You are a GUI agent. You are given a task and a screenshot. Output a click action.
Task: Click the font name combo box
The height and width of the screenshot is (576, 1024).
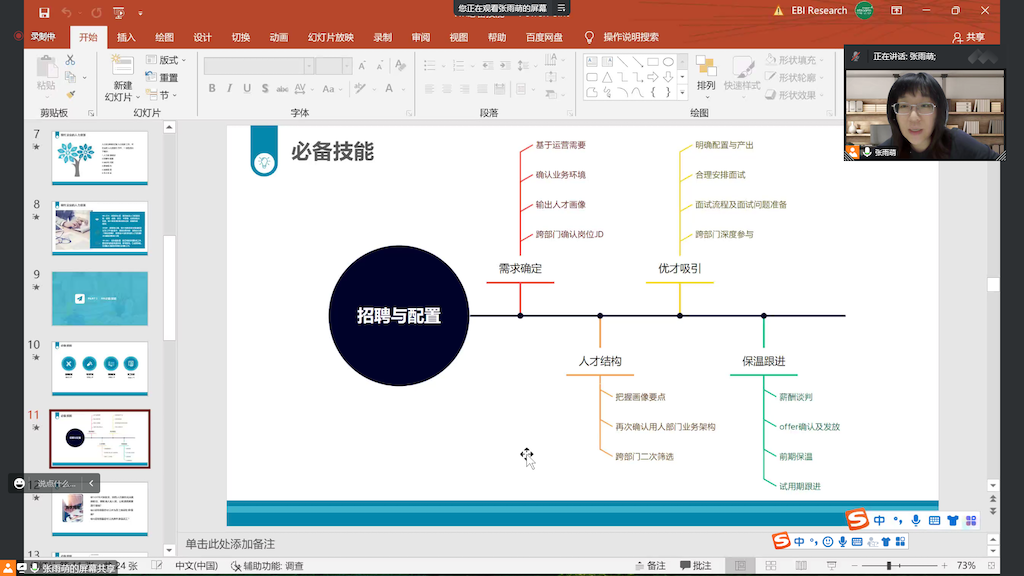coord(259,65)
